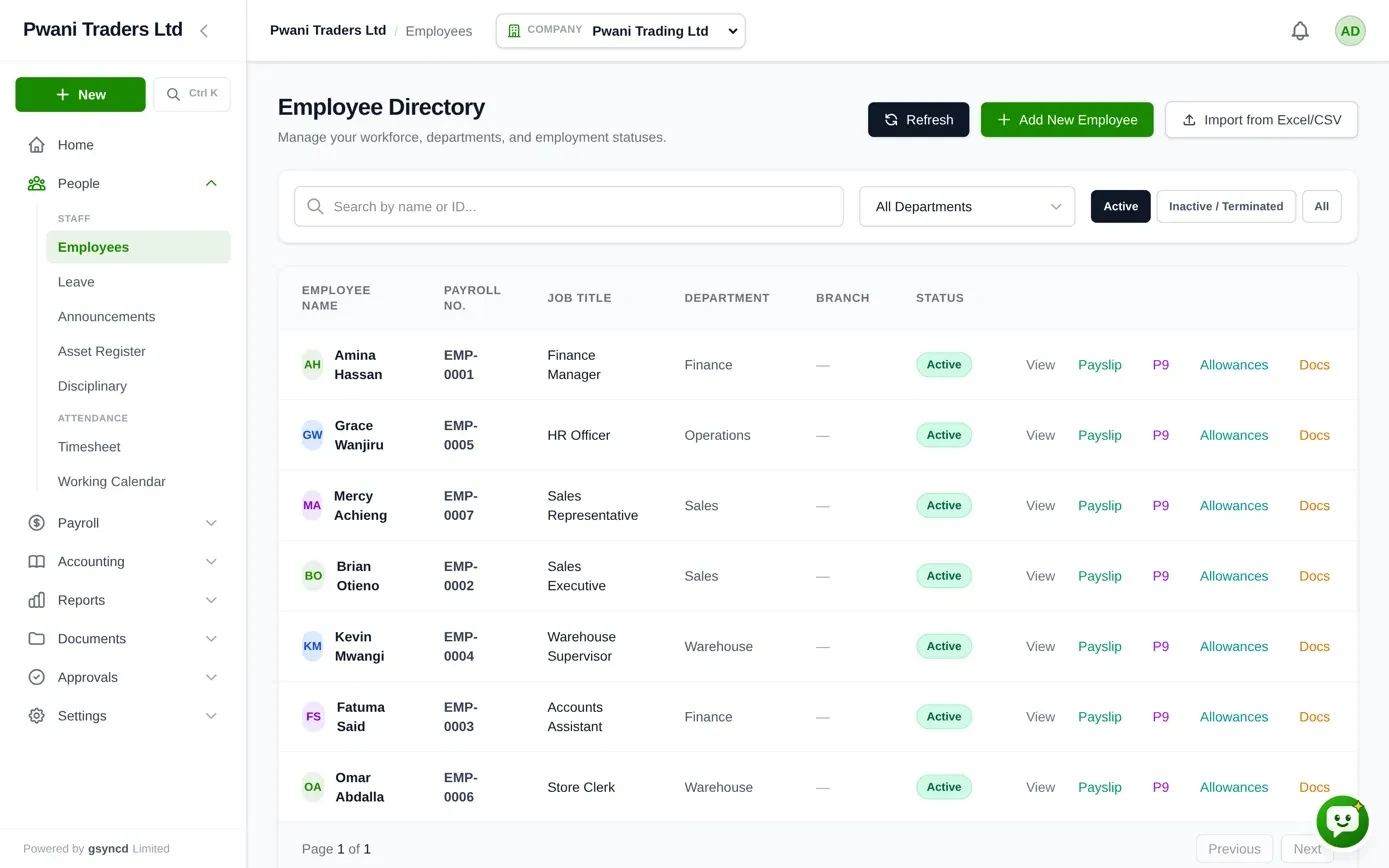This screenshot has width=1389, height=868.
Task: Click the Home icon in sidebar
Action: [37, 145]
